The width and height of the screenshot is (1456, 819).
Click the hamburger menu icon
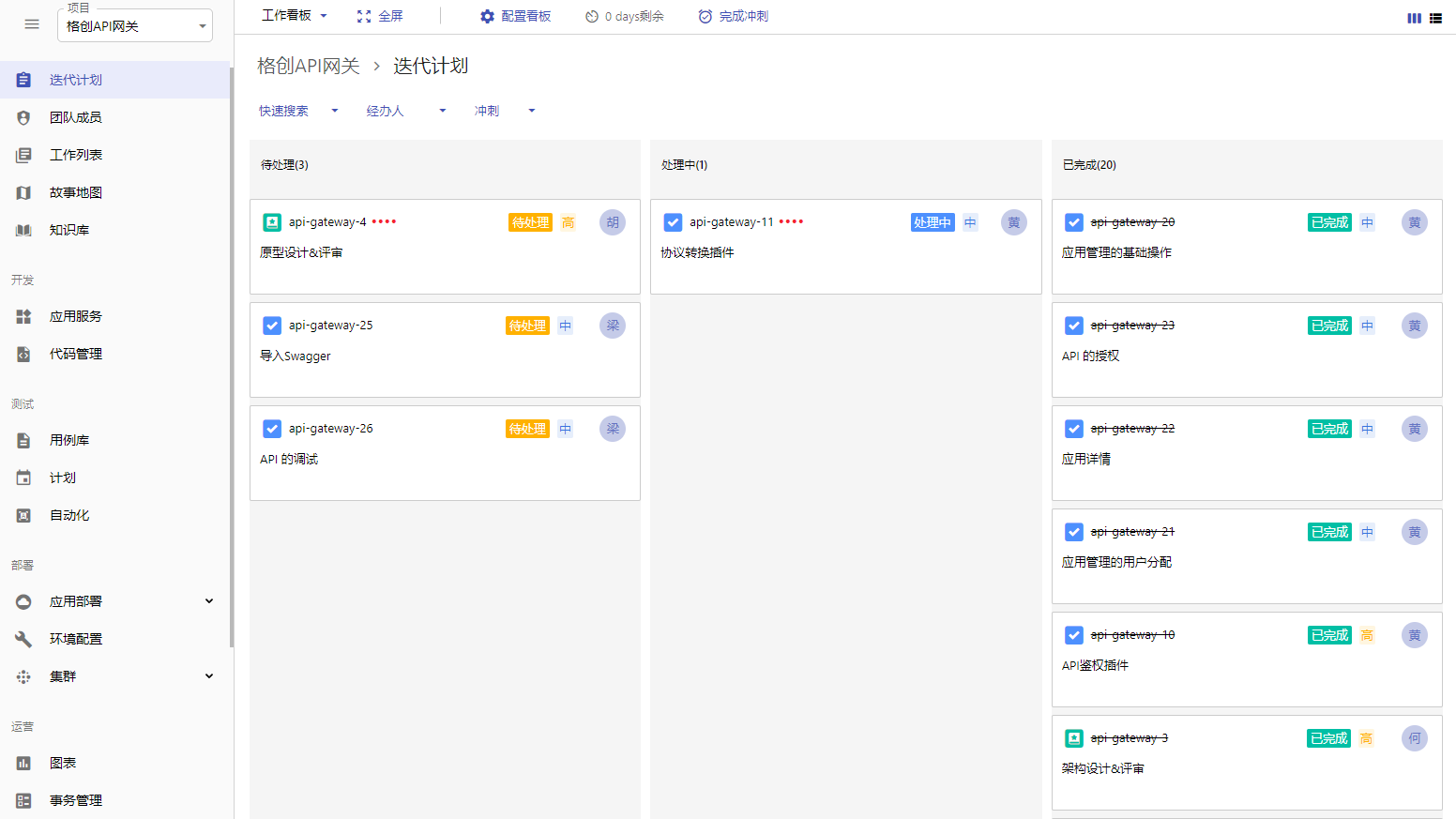pos(32,24)
